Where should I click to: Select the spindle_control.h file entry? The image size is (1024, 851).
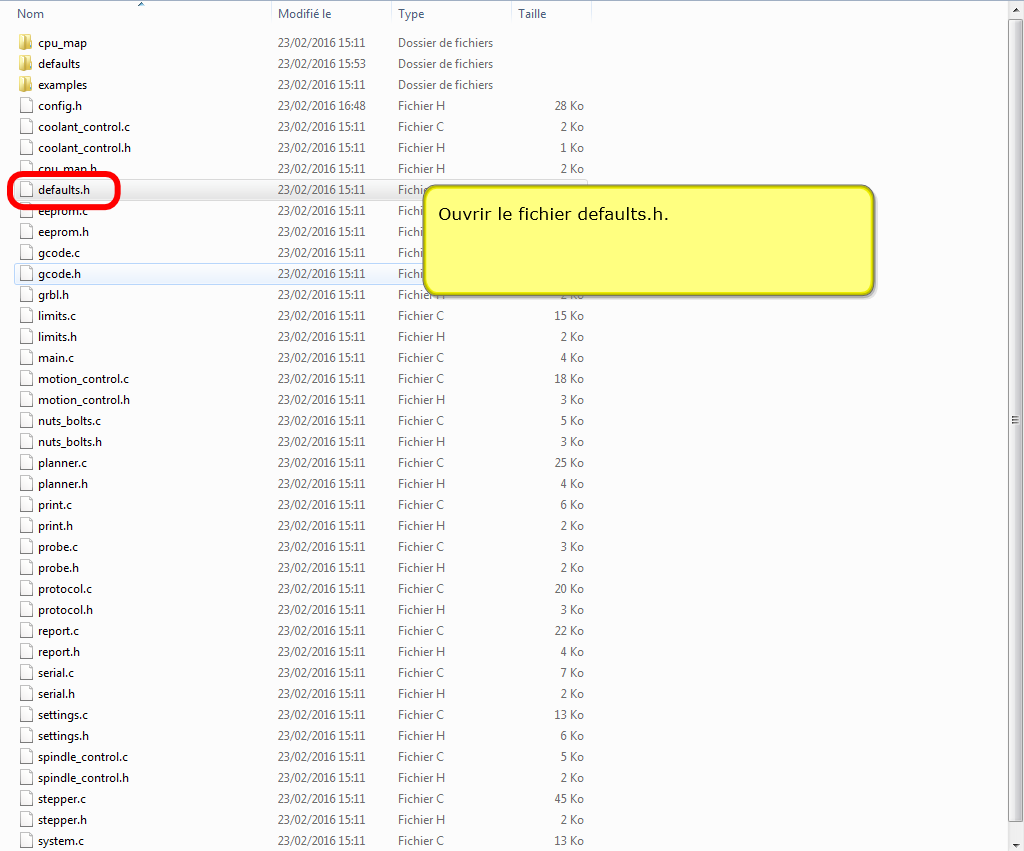83,778
